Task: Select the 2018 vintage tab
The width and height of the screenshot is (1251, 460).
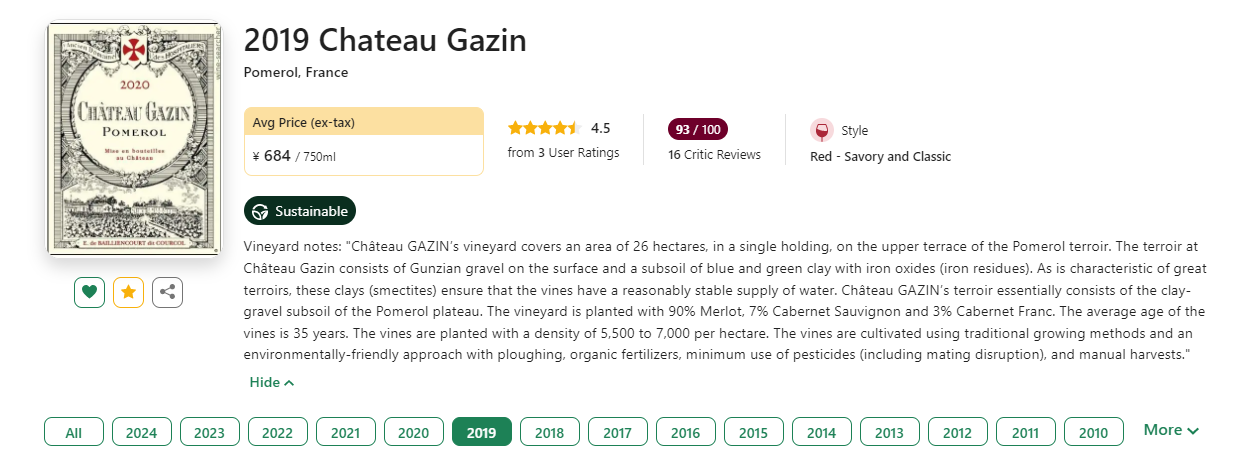Action: point(550,432)
